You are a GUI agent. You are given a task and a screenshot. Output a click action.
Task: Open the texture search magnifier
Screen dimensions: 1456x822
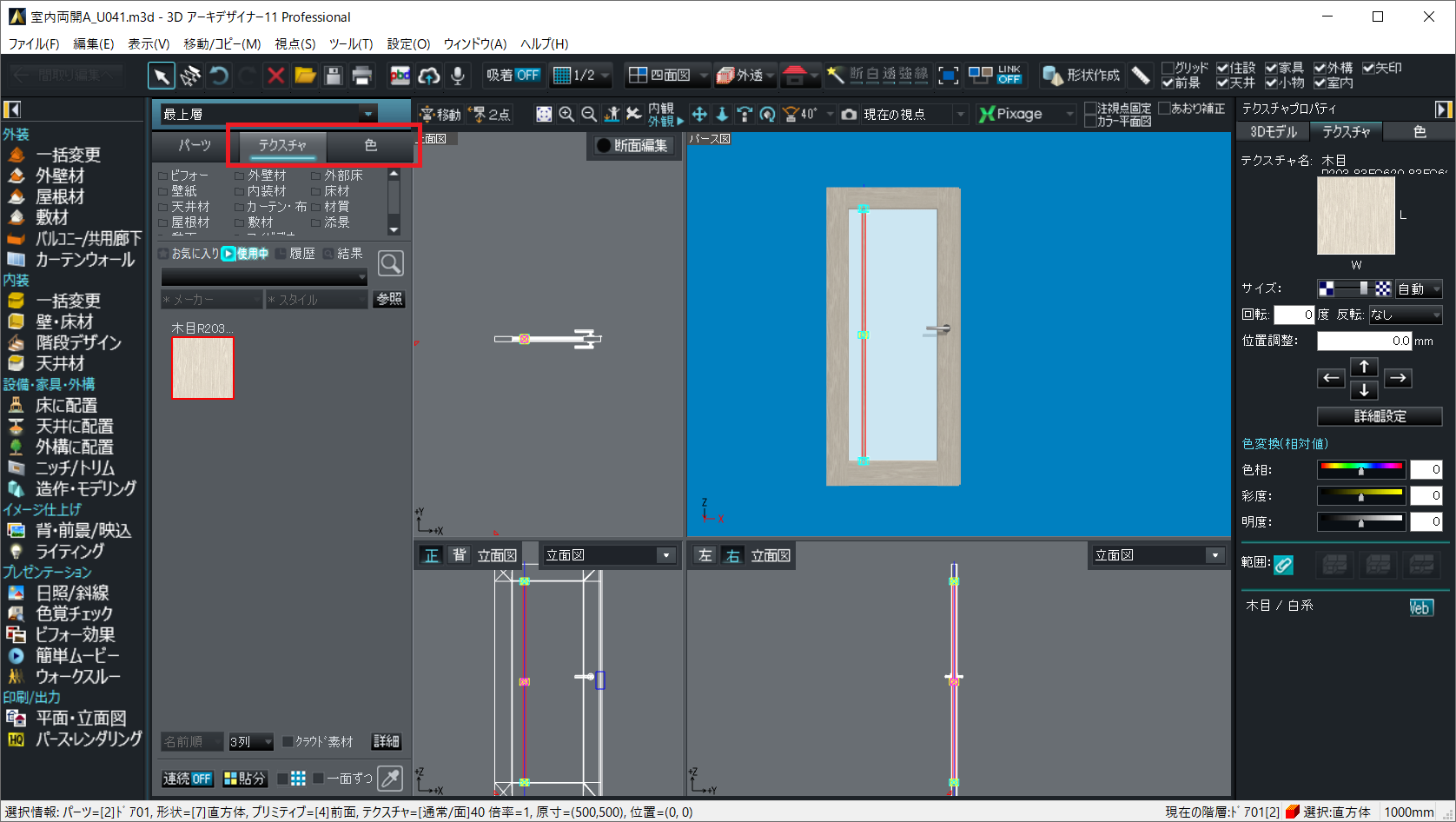[391, 263]
